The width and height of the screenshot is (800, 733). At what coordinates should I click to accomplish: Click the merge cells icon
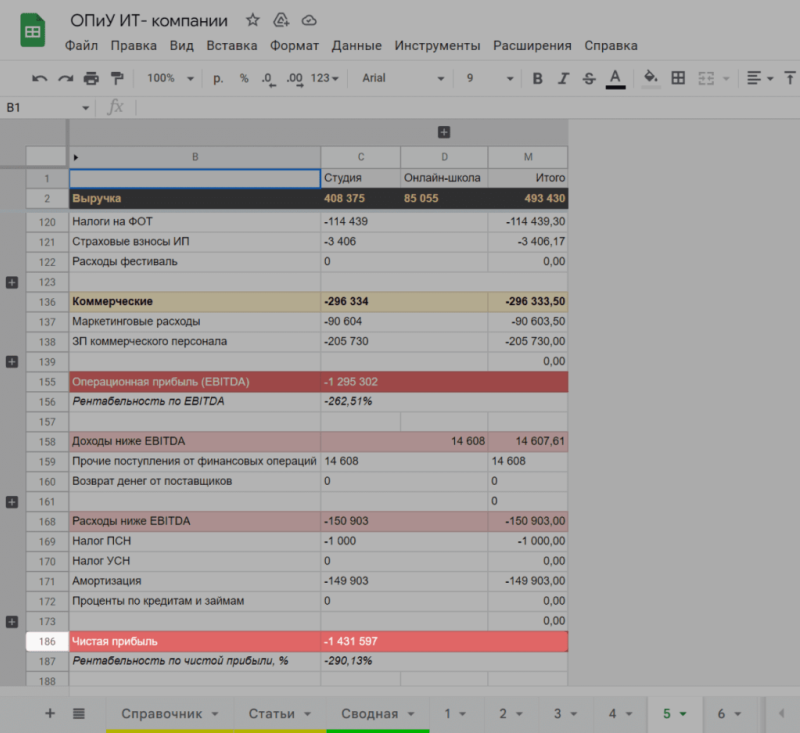(706, 79)
